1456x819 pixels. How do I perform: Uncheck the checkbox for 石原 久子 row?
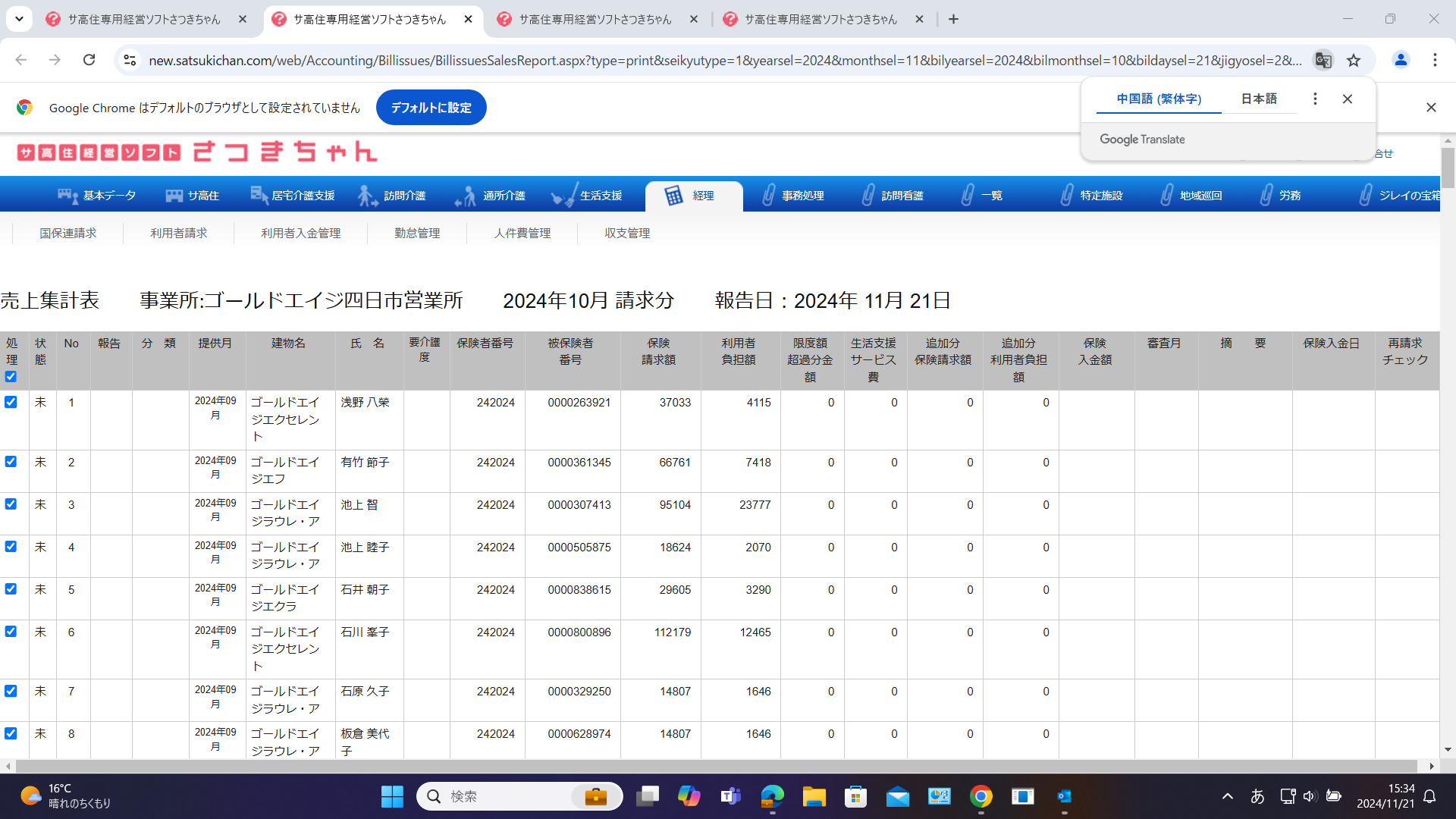(x=11, y=691)
